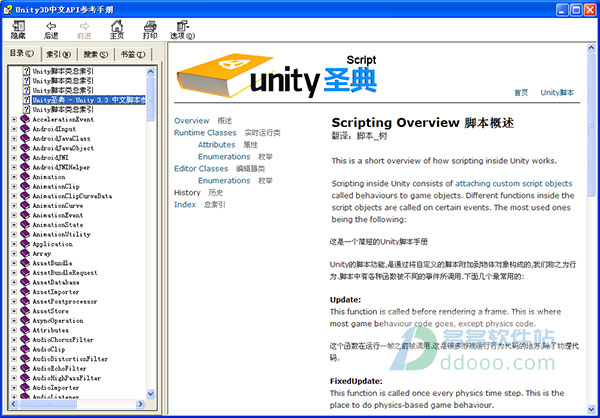Print the page with 打印 icon
Screen dimensions: 600x418
[x=150, y=30]
